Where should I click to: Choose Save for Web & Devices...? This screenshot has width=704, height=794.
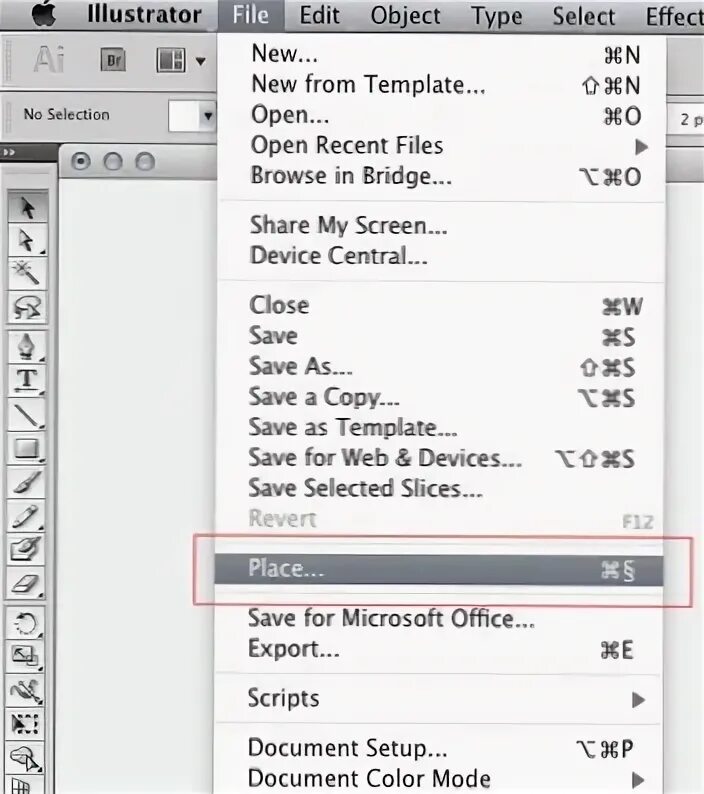coord(441,458)
